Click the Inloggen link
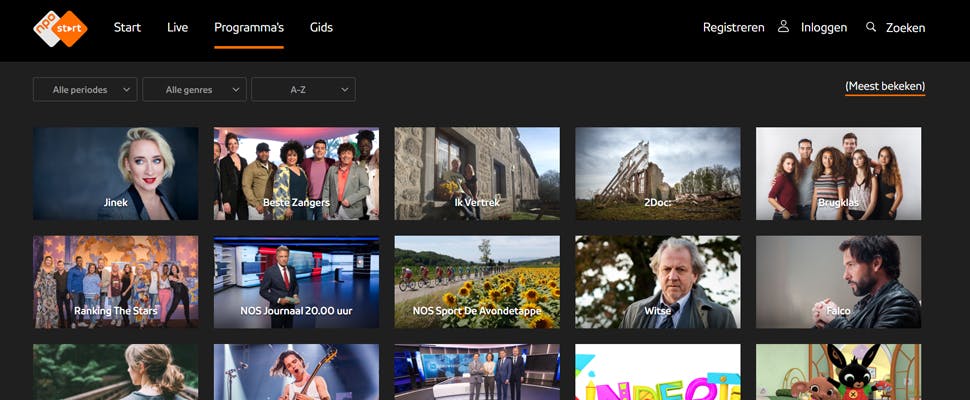970x400 pixels. pyautogui.click(x=824, y=28)
